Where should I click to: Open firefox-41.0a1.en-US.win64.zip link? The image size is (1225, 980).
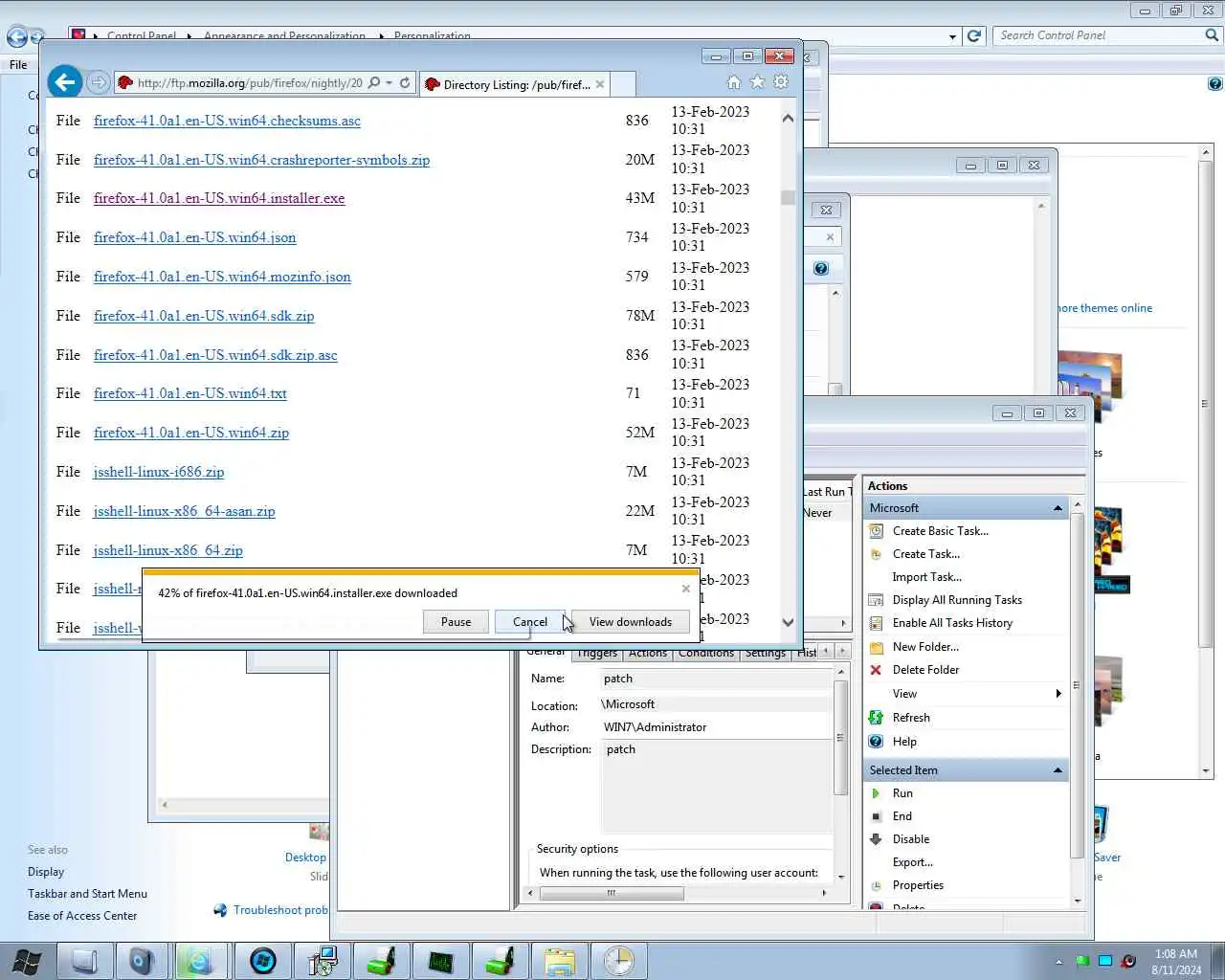pos(190,433)
